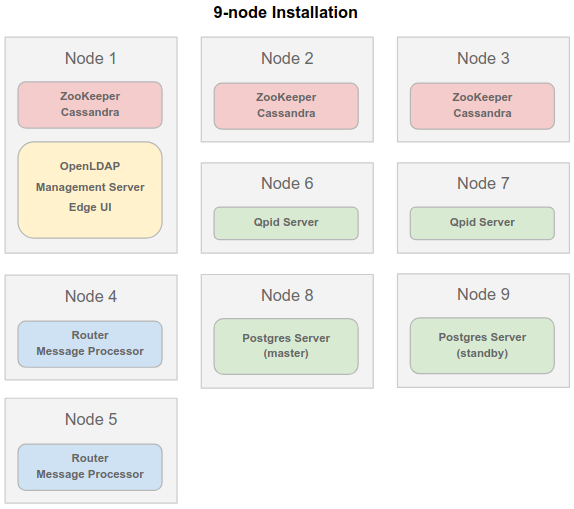Select the OpenLDAP Management Server Edge UI box
Image resolution: width=574 pixels, height=509 pixels.
[x=90, y=190]
